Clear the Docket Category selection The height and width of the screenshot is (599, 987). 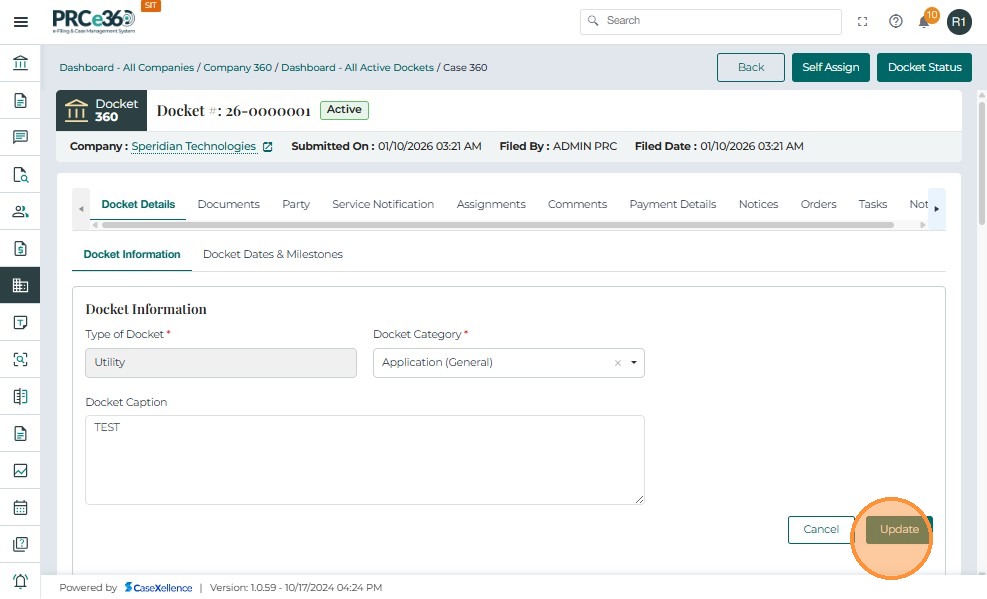click(618, 363)
